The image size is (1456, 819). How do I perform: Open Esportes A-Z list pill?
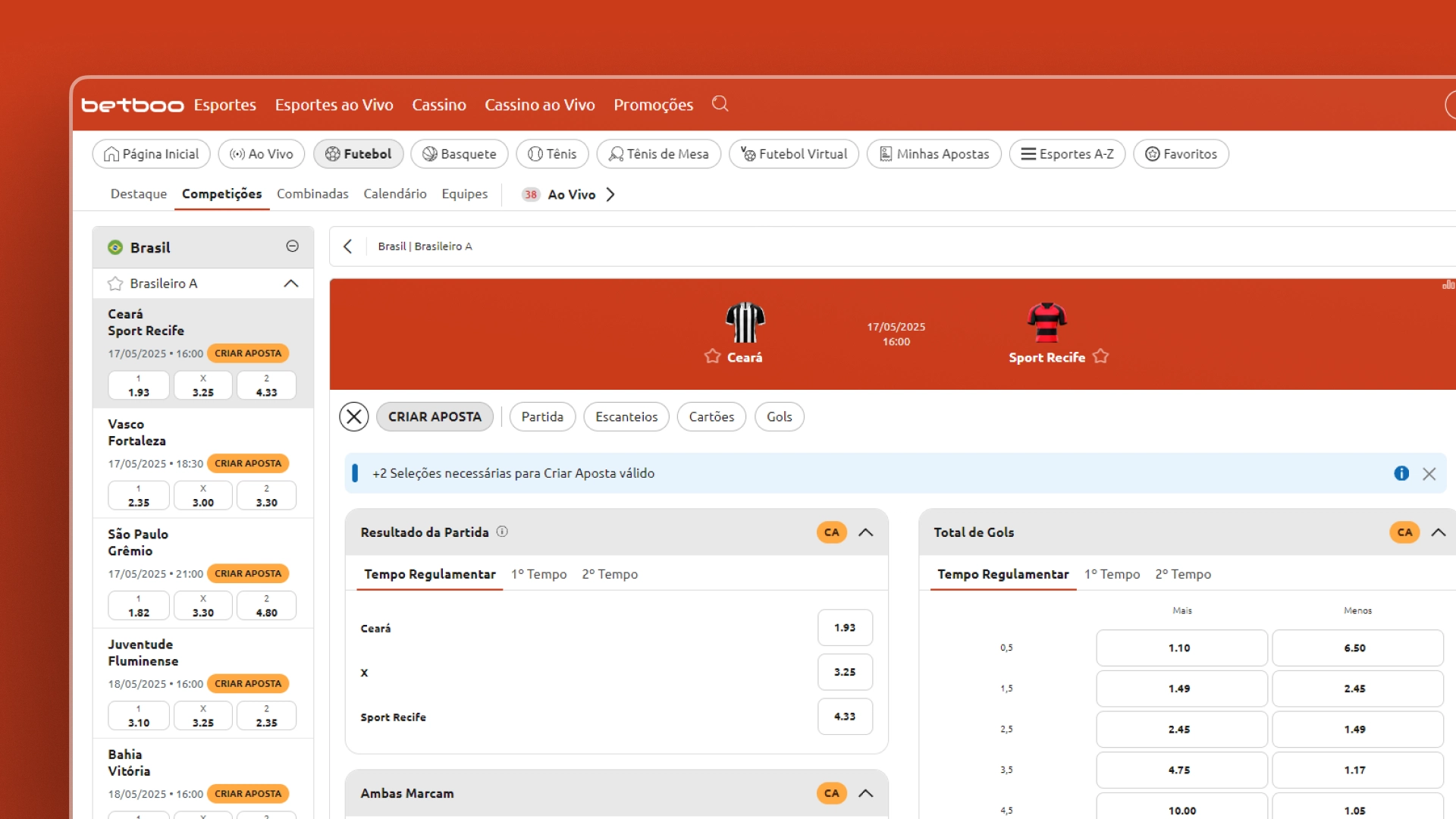[x=1068, y=154]
